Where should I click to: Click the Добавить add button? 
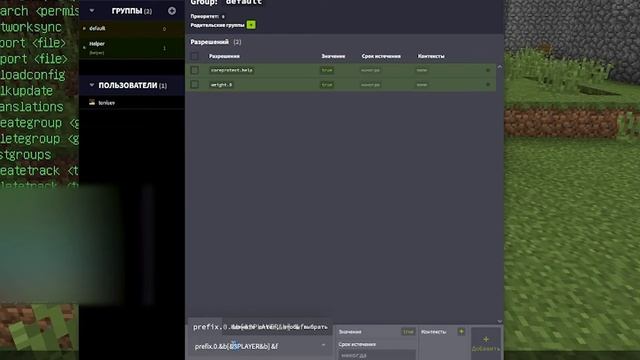click(486, 344)
